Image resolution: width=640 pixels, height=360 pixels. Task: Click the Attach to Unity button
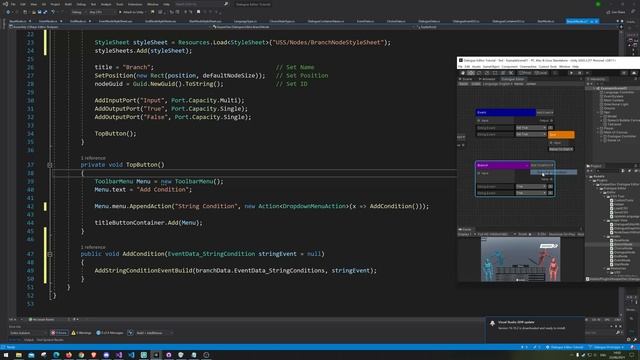point(131,12)
